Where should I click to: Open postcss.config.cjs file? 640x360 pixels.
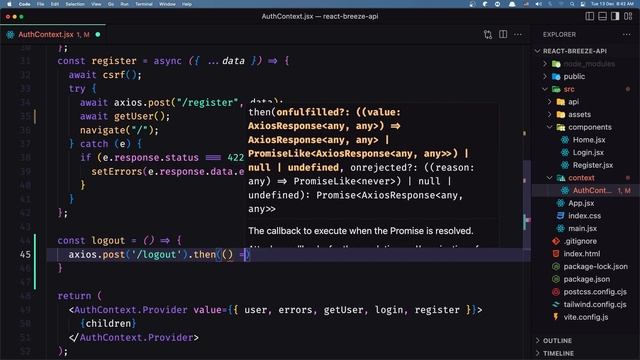coord(595,291)
